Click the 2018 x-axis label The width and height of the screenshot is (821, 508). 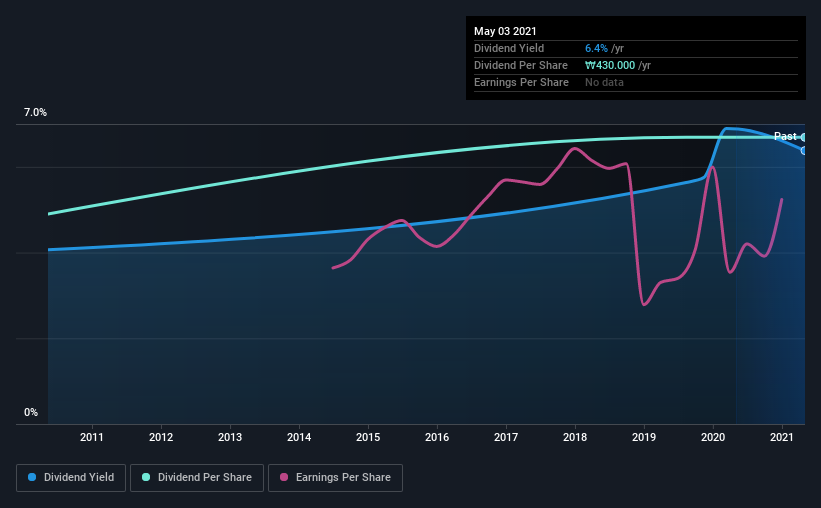pos(575,437)
